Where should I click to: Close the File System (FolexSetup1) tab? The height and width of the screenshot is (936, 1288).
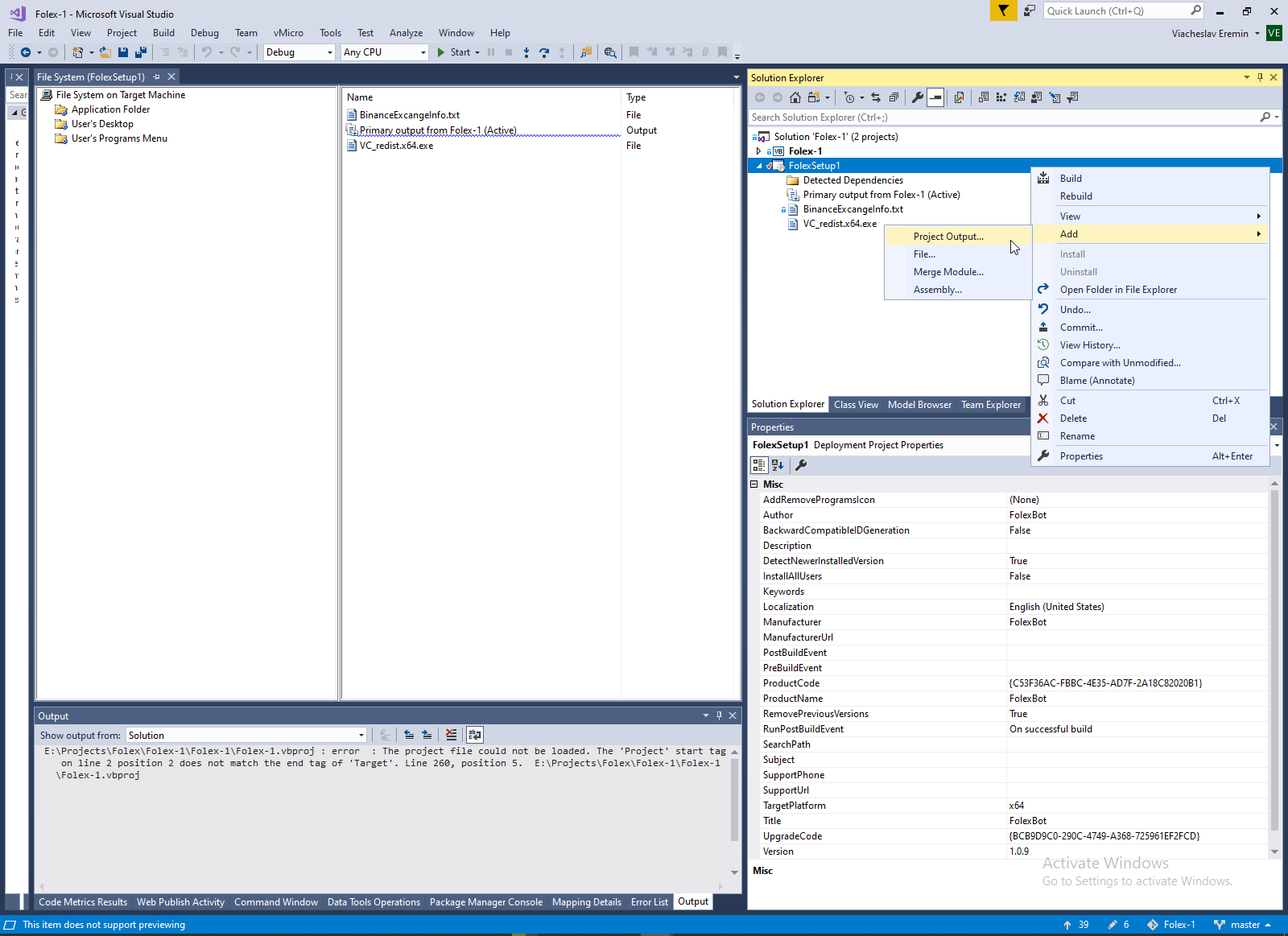(x=171, y=77)
